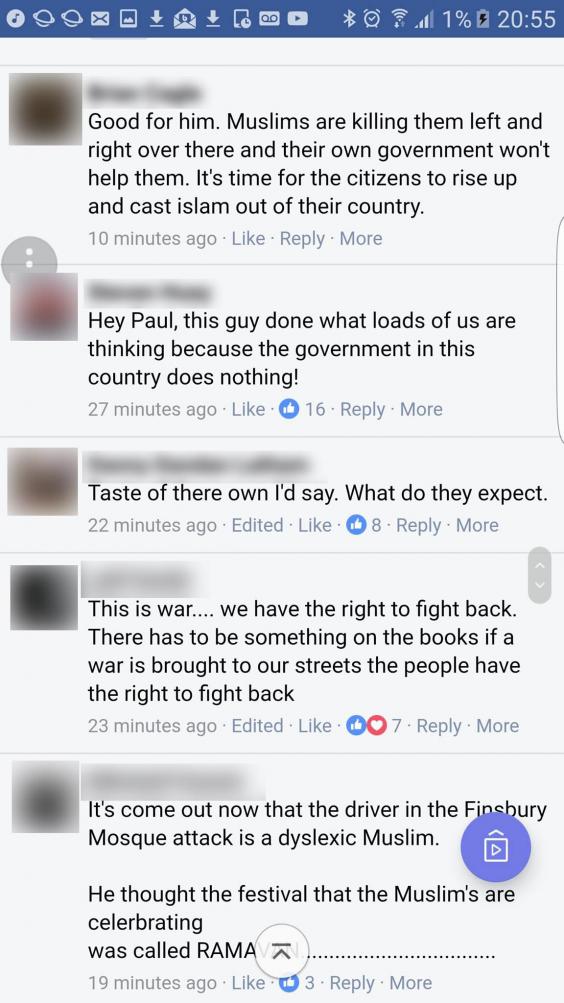
Task: Tap the alarm clock status icon
Action: click(372, 19)
